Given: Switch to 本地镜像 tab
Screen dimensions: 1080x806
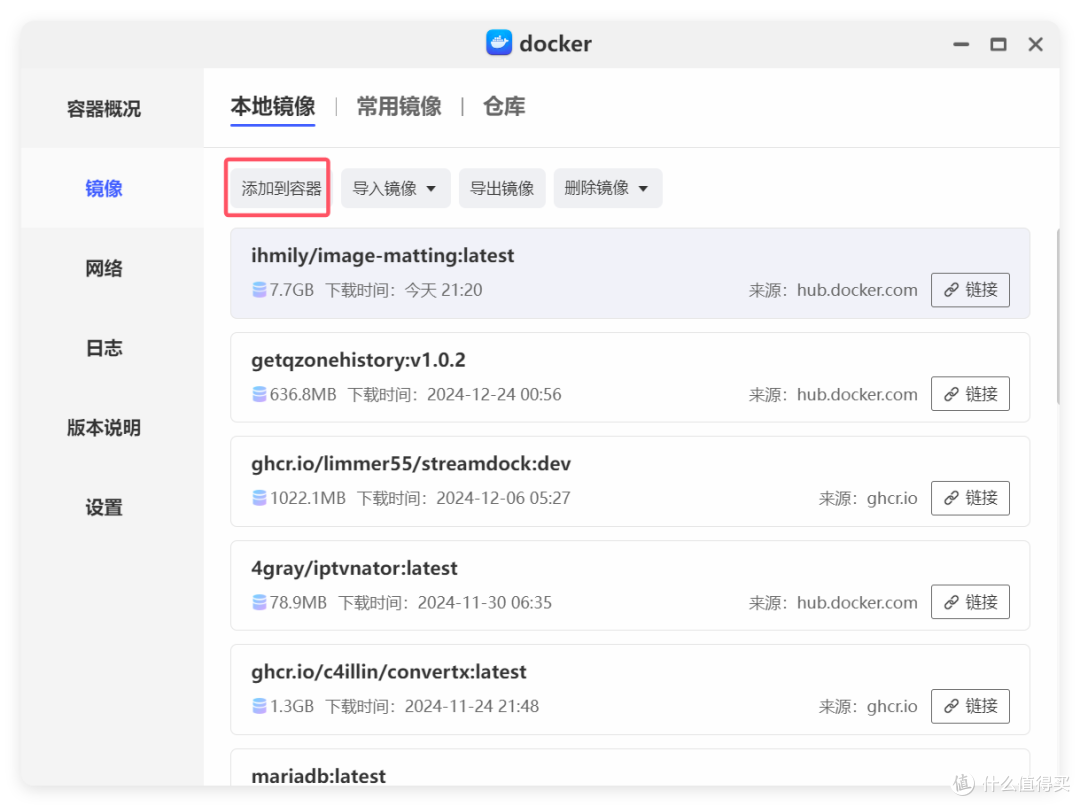Looking at the screenshot, I should 273,107.
